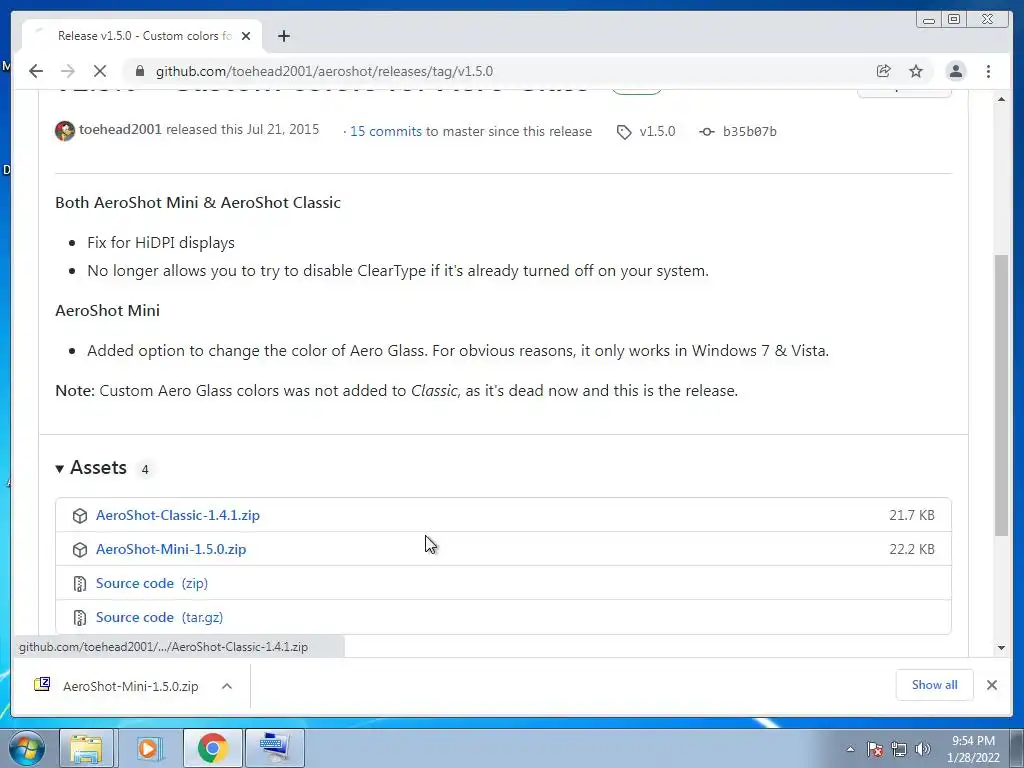The height and width of the screenshot is (768, 1024).
Task: Click the 'released this Jul 21, 2015' text
Action: tap(242, 129)
